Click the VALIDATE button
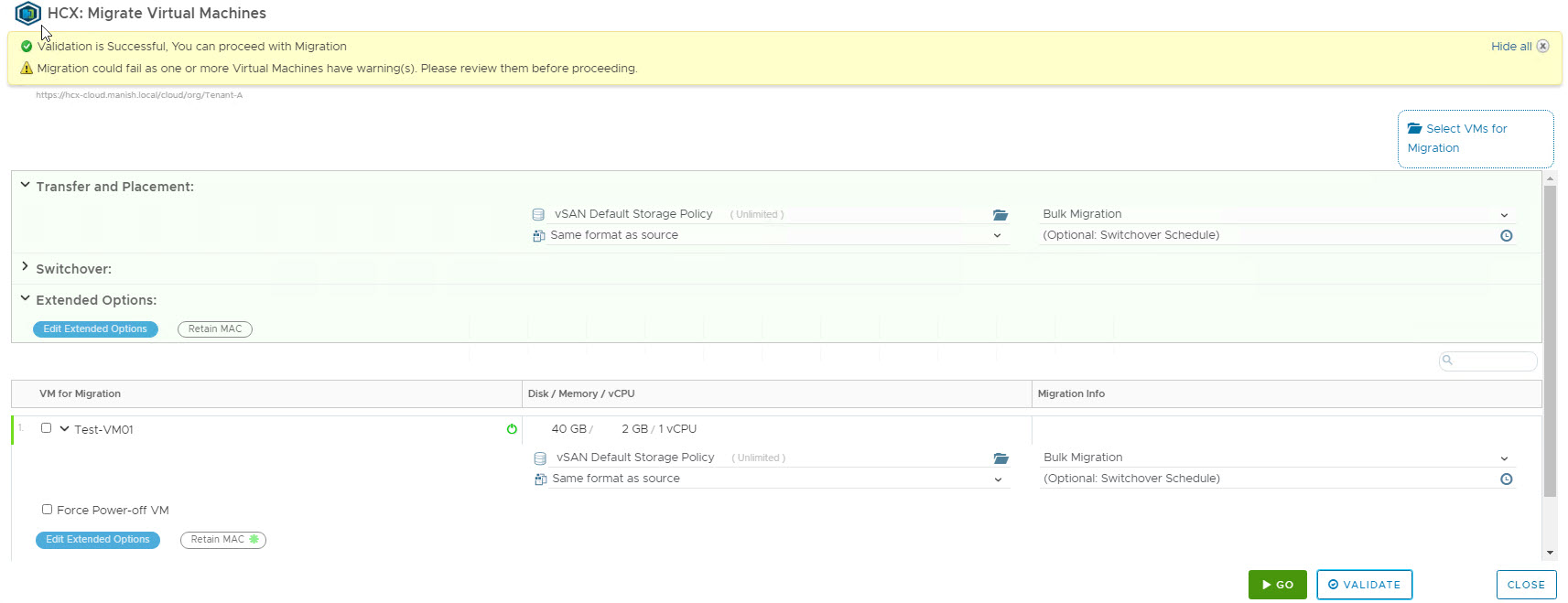The width and height of the screenshot is (1568, 603). [x=1364, y=585]
